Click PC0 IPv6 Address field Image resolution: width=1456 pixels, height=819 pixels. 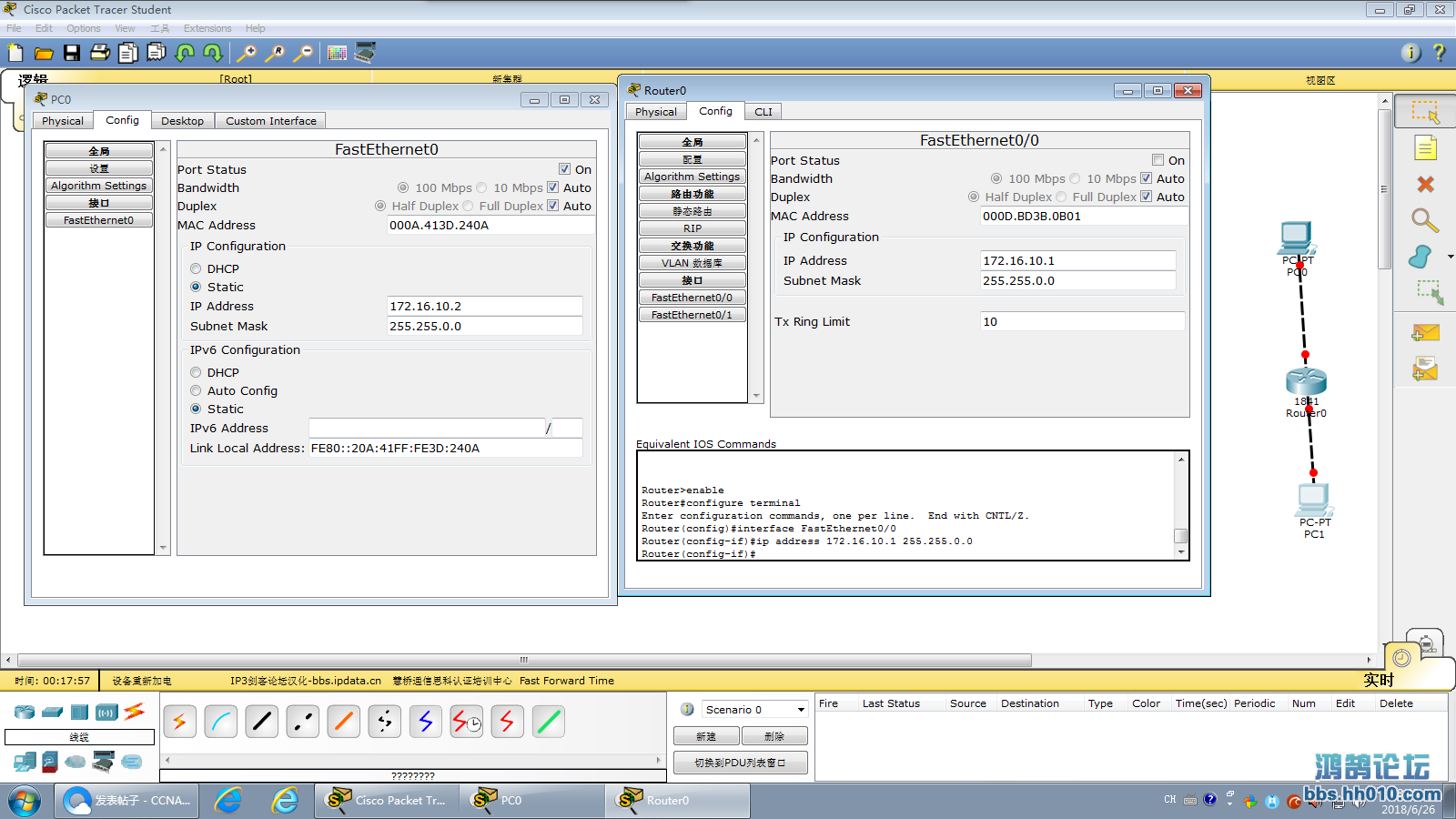pos(427,428)
